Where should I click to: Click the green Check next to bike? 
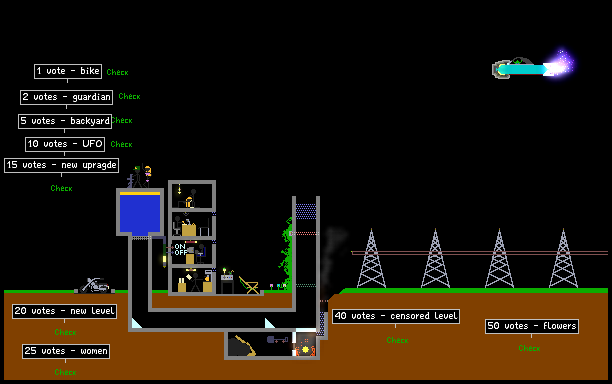(x=117, y=72)
